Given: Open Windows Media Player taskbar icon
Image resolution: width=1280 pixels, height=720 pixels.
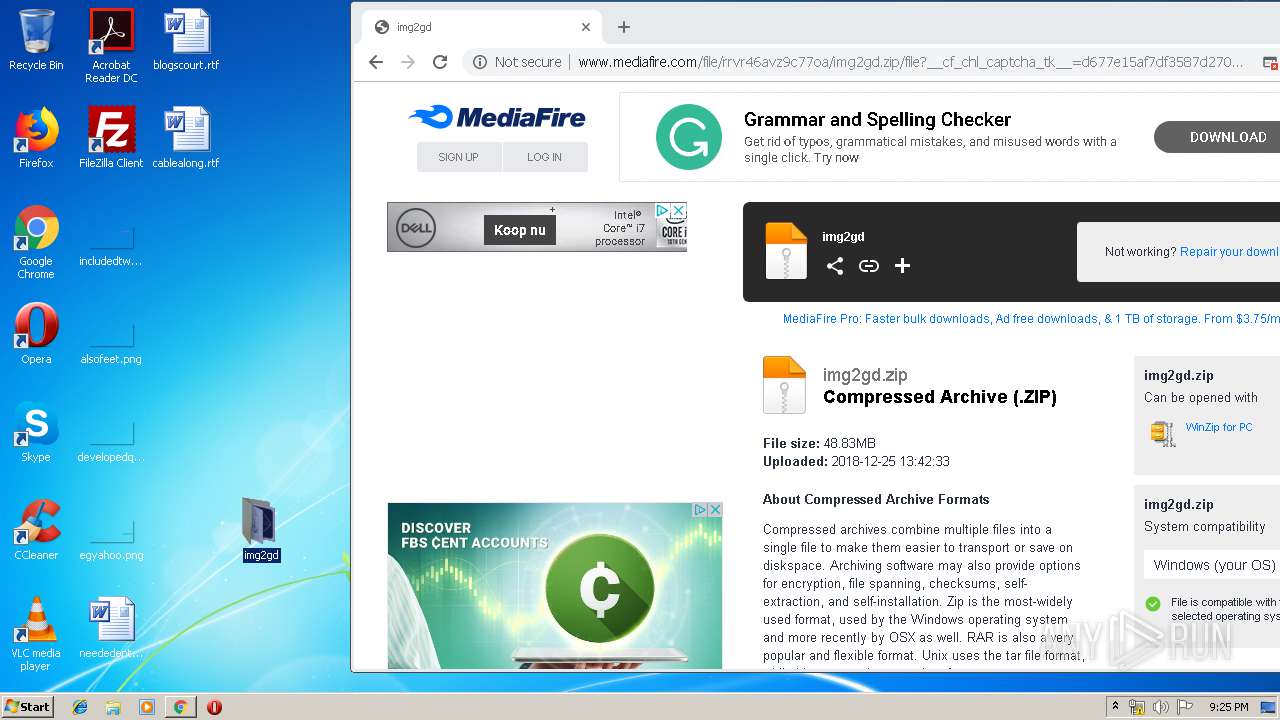Looking at the screenshot, I should coord(147,707).
